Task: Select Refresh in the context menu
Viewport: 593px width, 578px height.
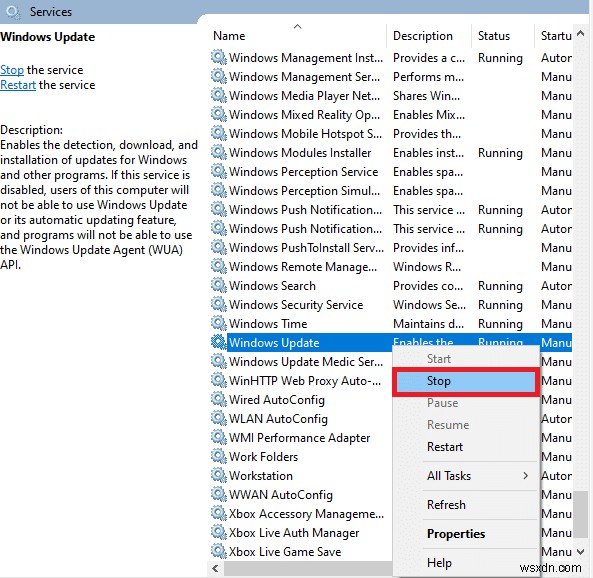Action: (465, 505)
